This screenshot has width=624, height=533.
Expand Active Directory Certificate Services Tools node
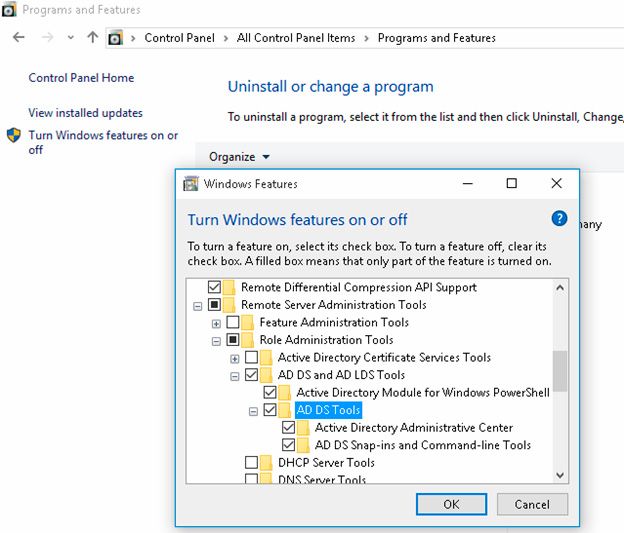235,359
